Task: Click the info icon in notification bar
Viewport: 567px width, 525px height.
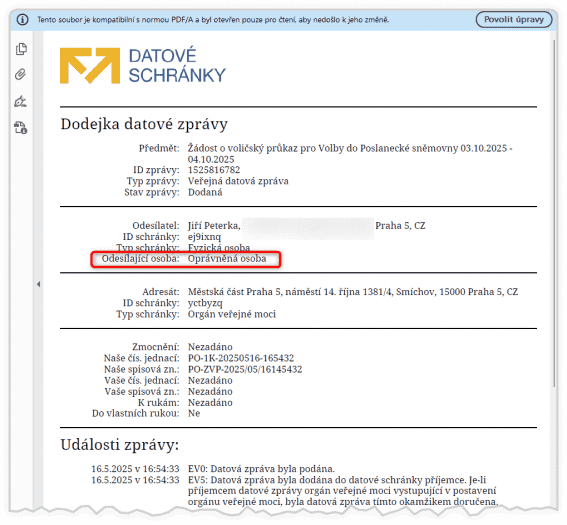Action: (22, 20)
